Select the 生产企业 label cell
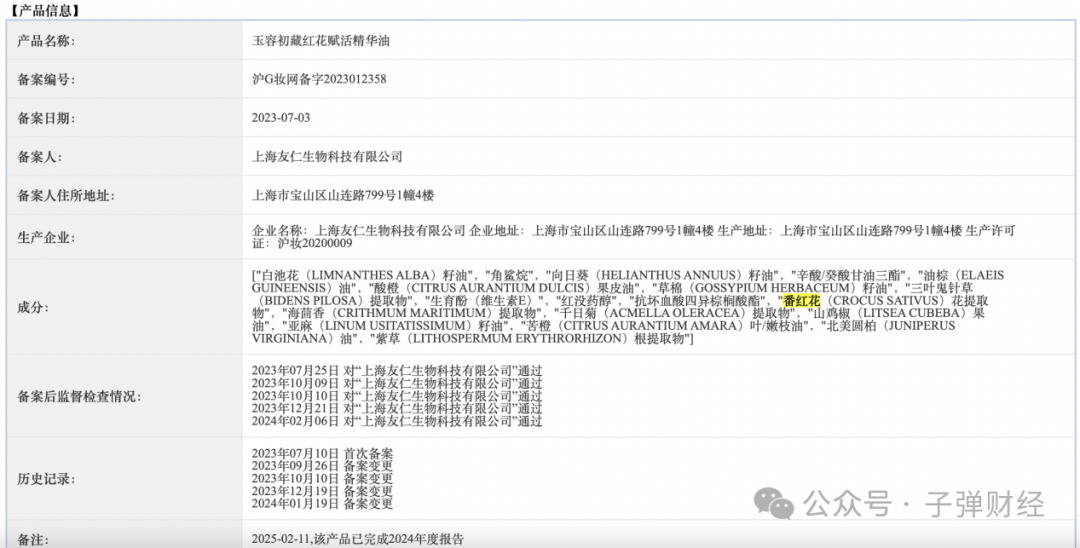 (124, 237)
